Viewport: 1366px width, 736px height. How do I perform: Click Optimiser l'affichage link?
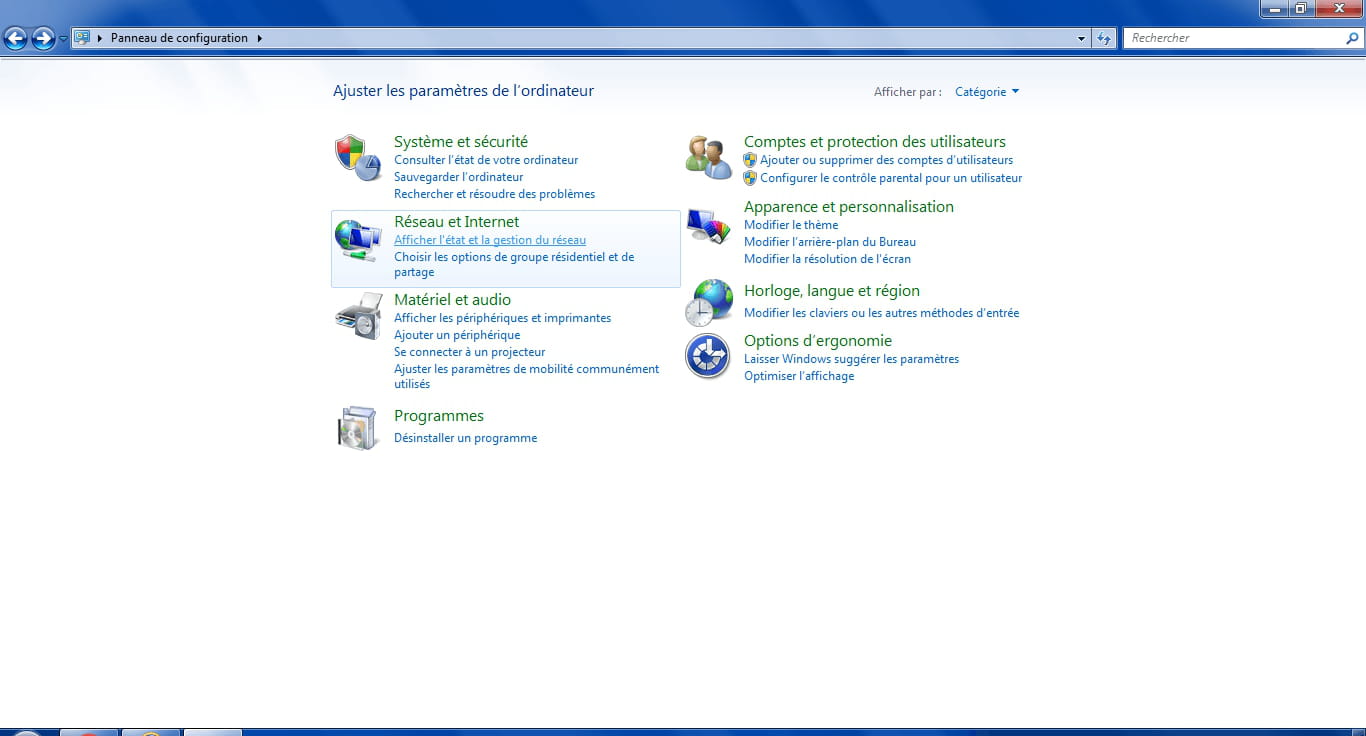799,376
